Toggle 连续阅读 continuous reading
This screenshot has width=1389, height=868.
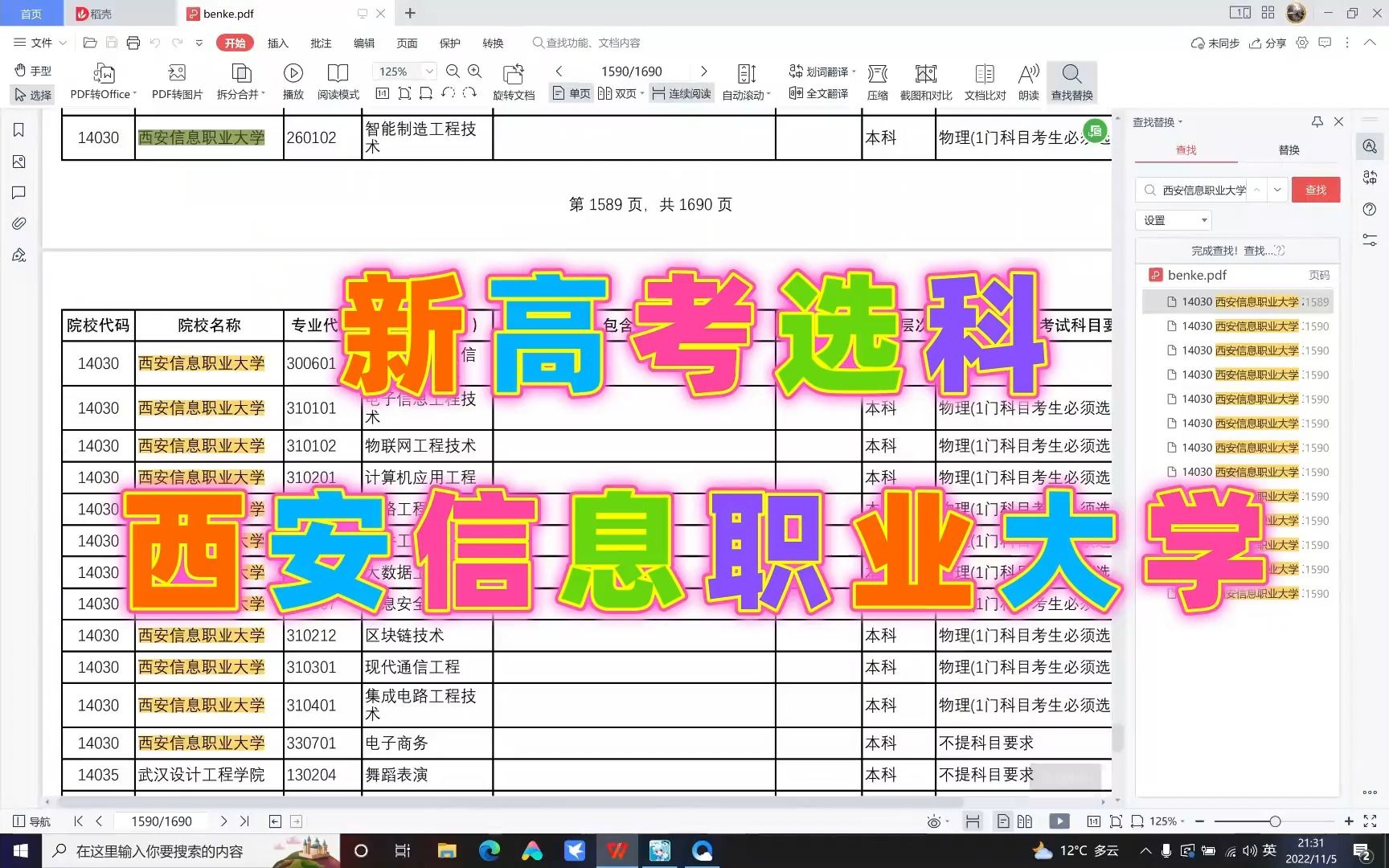(x=682, y=94)
